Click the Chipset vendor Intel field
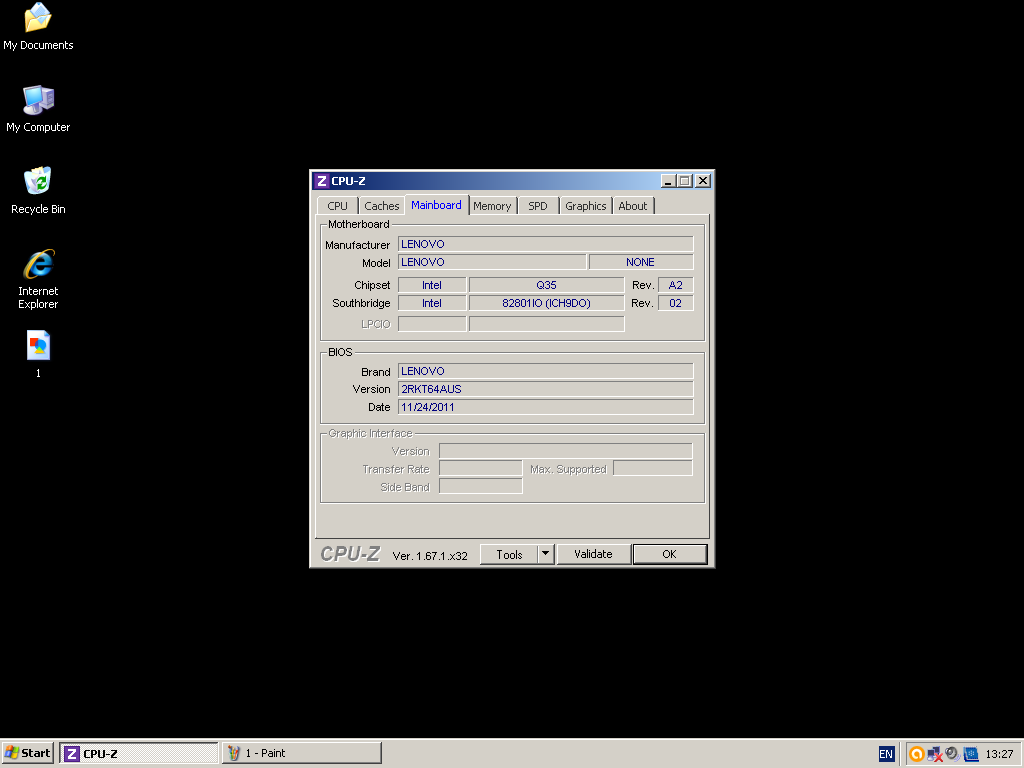 432,285
